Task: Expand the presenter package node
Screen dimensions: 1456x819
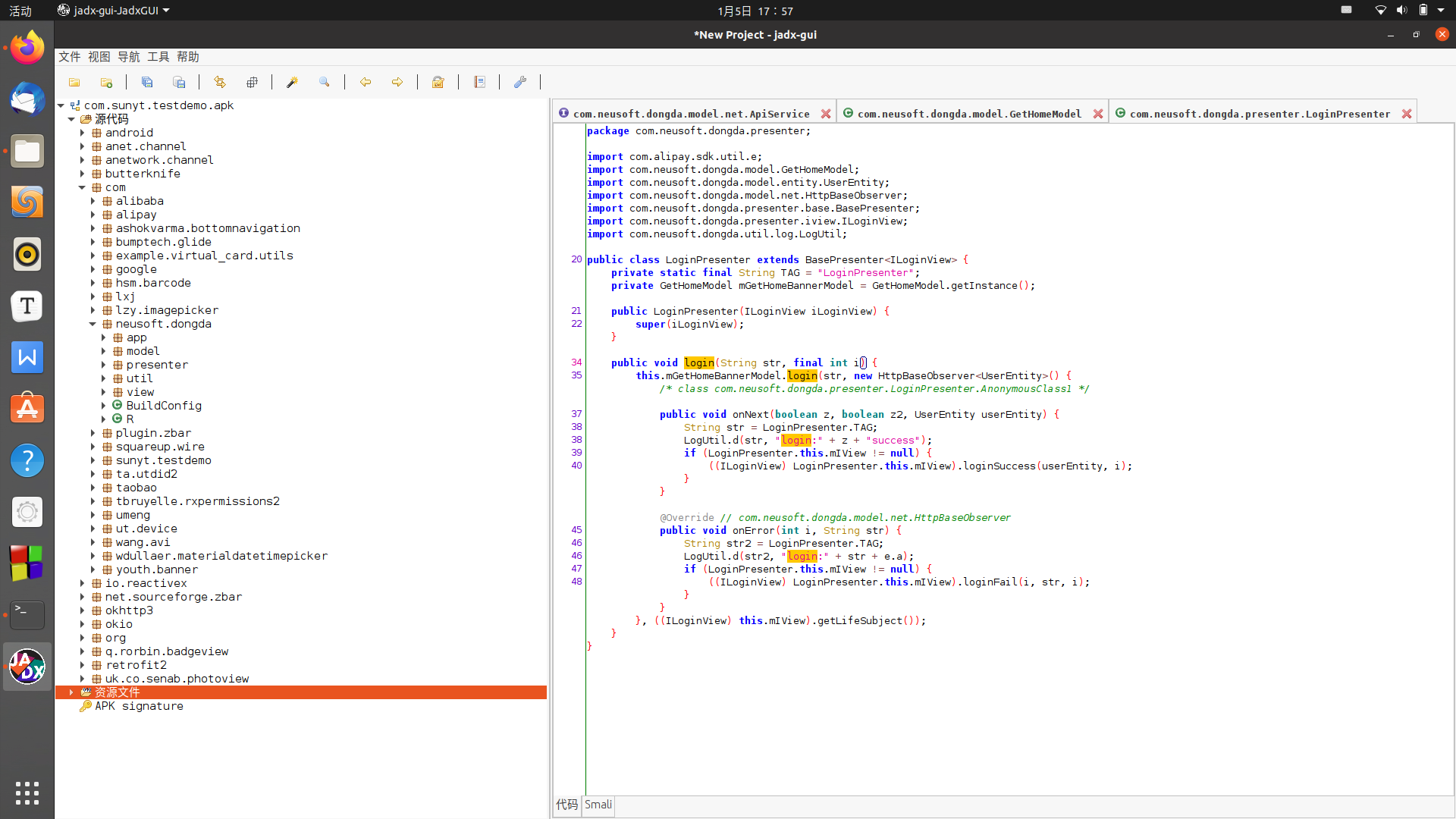Action: [104, 365]
